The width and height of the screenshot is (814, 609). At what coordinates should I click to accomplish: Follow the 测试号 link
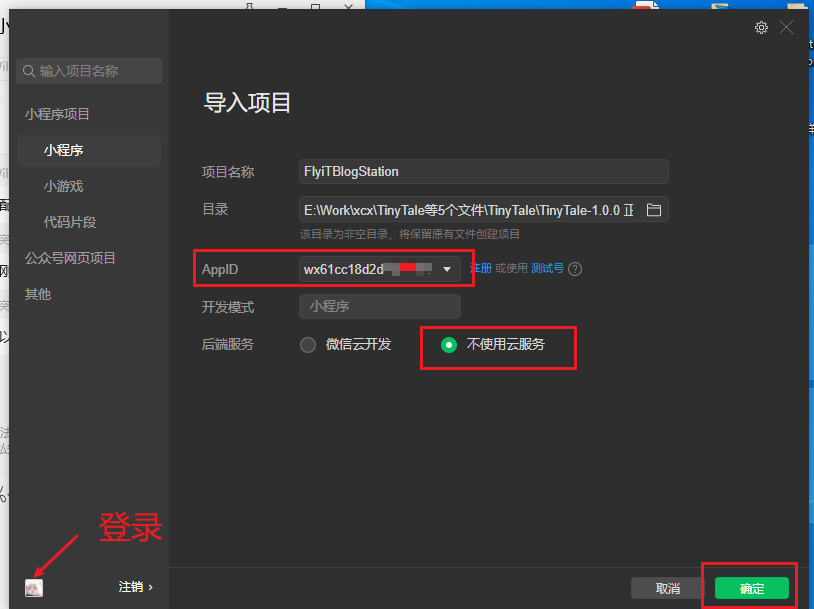point(547,268)
